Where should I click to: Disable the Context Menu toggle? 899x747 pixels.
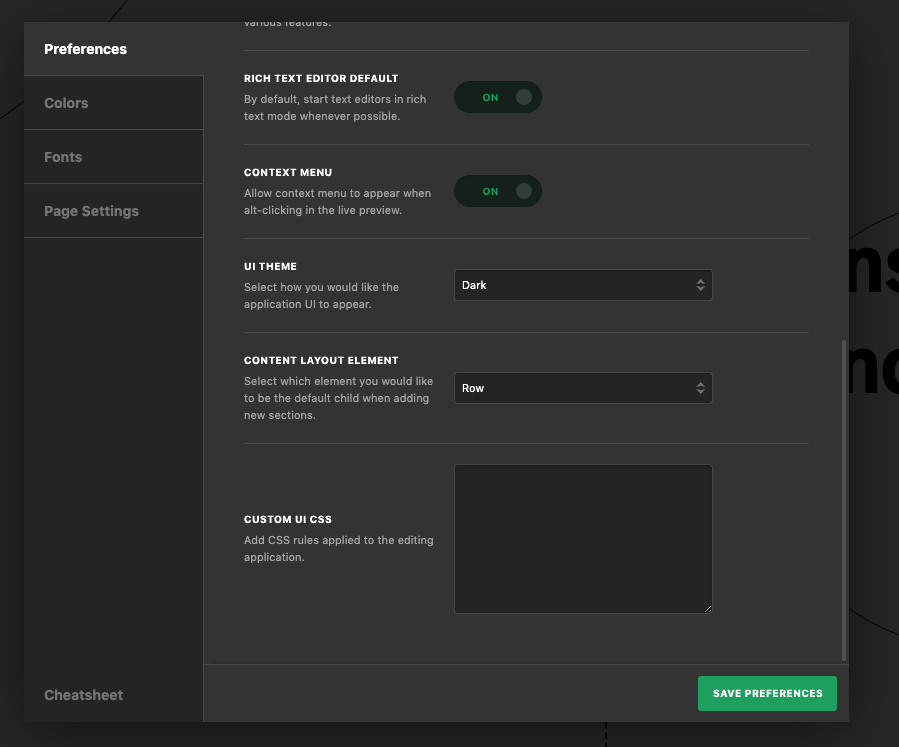497,192
